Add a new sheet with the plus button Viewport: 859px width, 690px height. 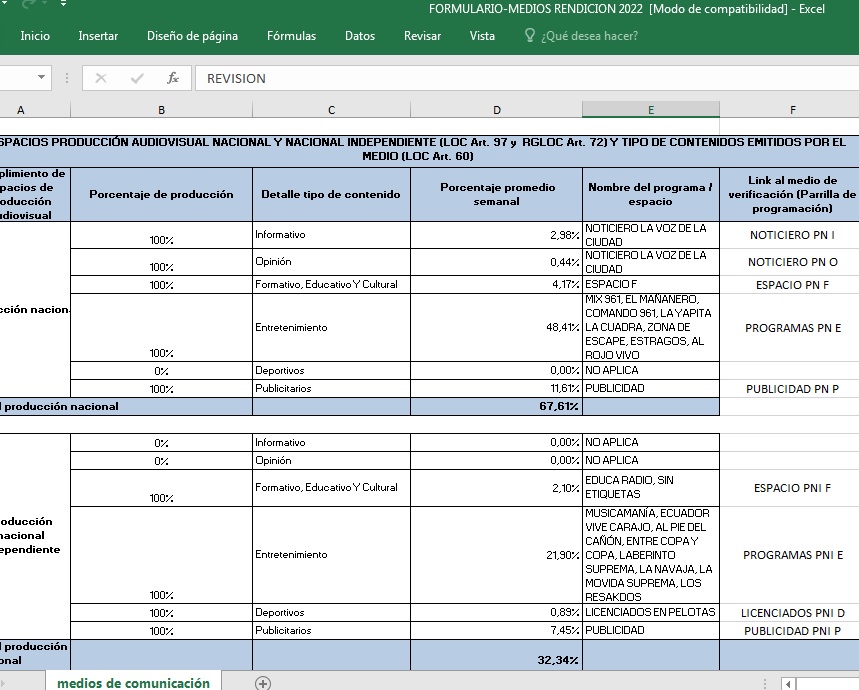[263, 683]
